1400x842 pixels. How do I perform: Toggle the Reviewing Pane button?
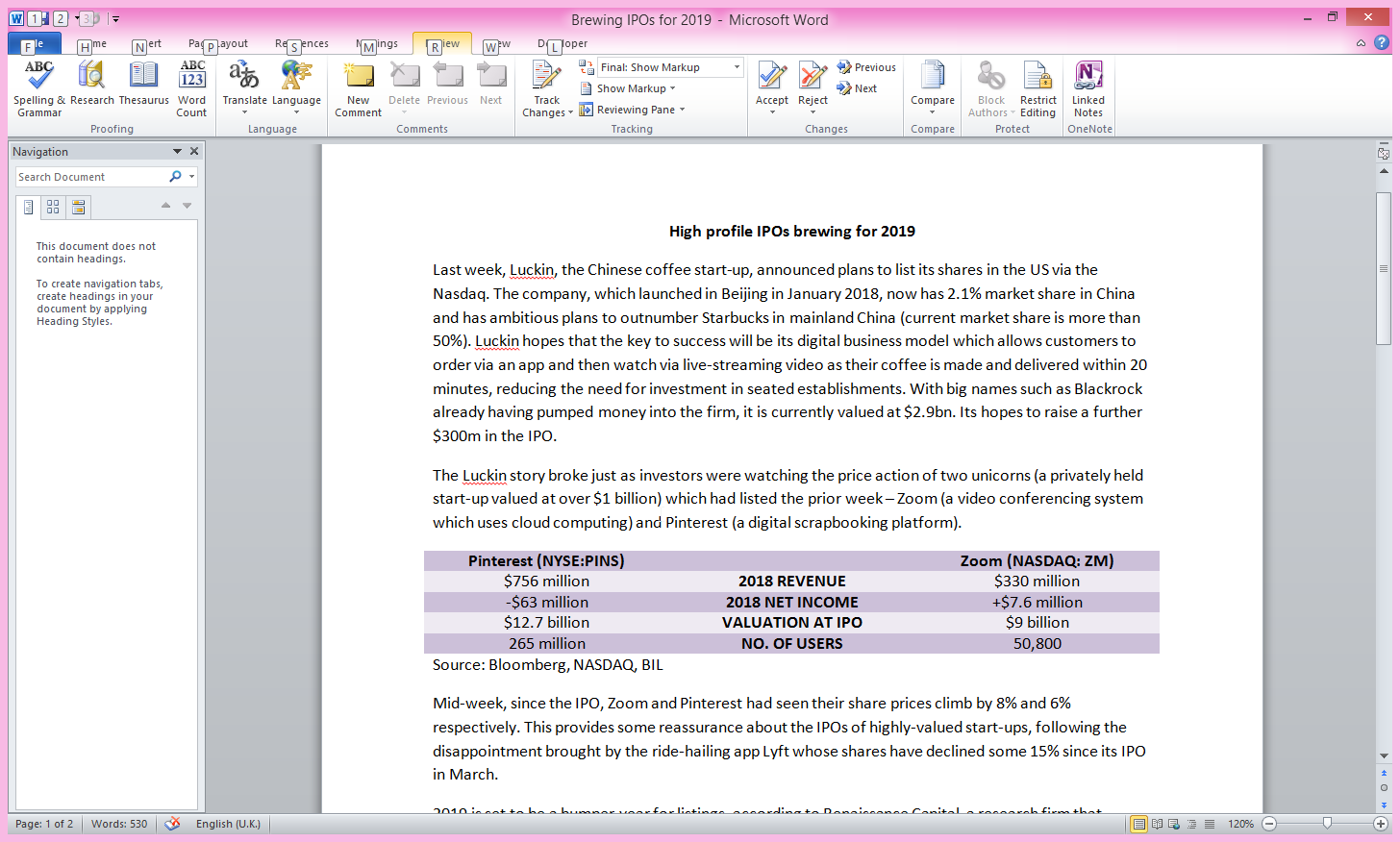point(627,110)
